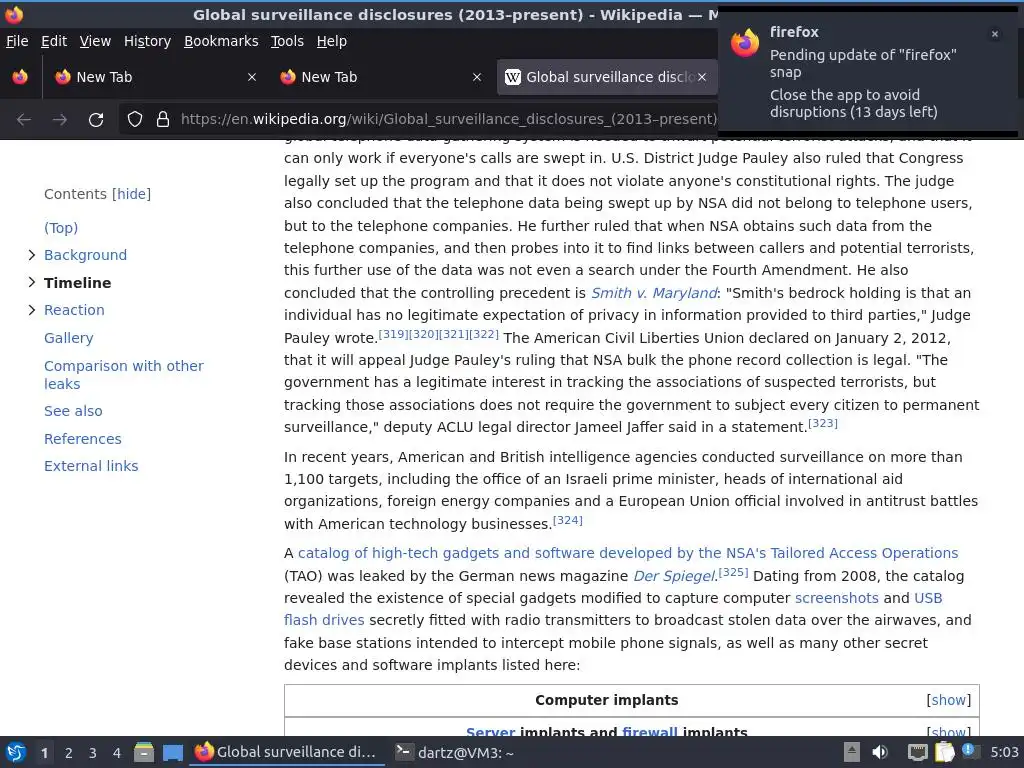Open Firefox View pinned icon

[20, 77]
